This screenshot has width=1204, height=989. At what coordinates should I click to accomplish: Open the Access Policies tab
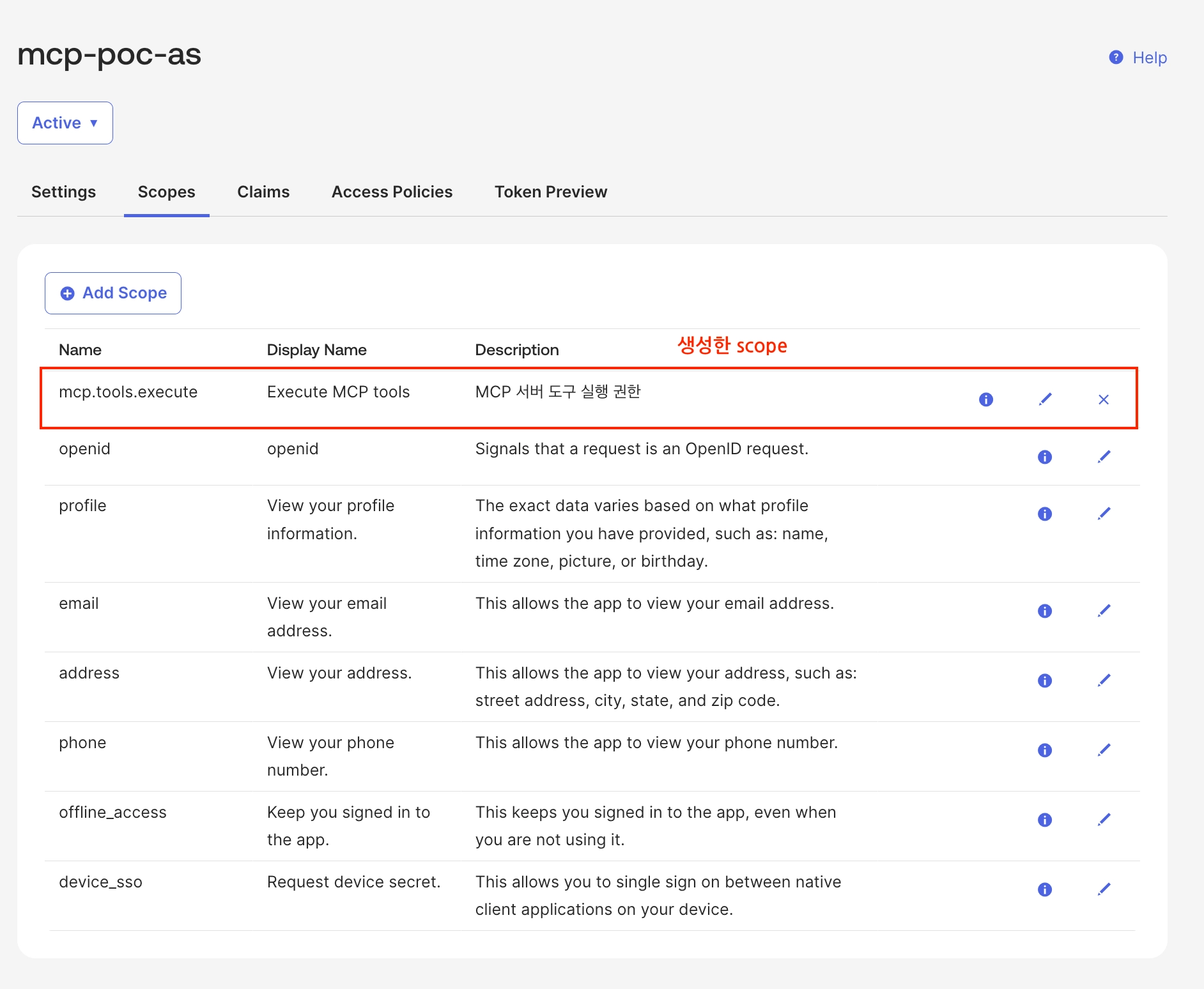(x=392, y=192)
